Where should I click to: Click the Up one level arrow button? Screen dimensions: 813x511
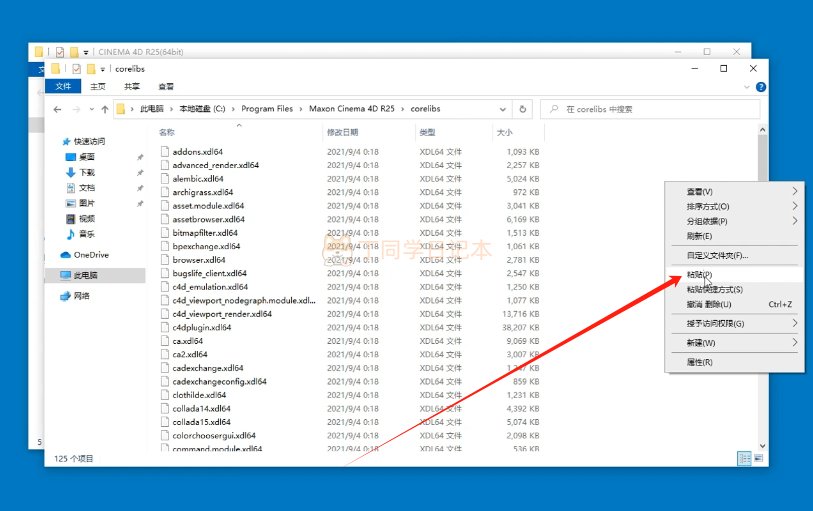105,109
